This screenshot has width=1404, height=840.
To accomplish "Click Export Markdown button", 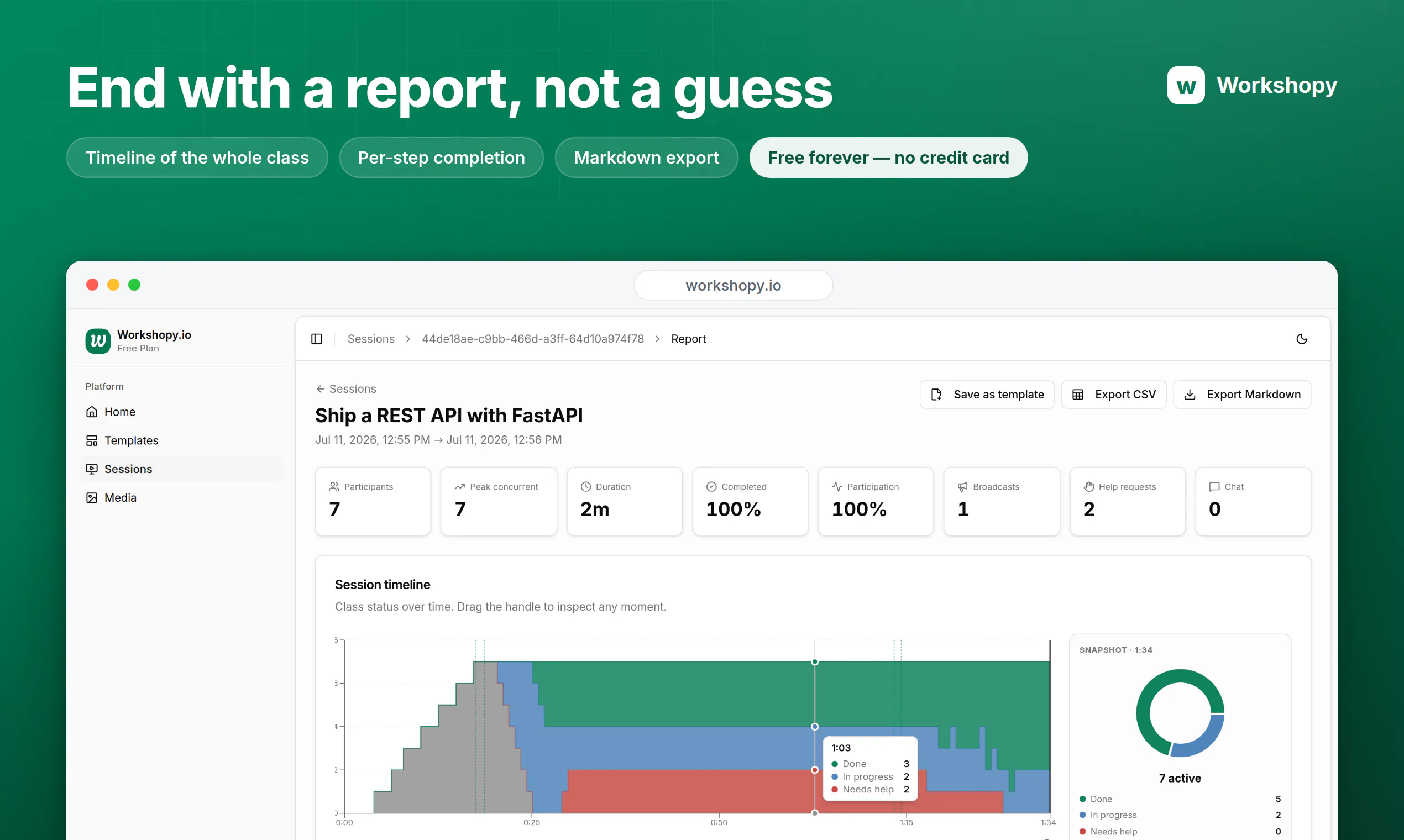I will tap(1242, 395).
